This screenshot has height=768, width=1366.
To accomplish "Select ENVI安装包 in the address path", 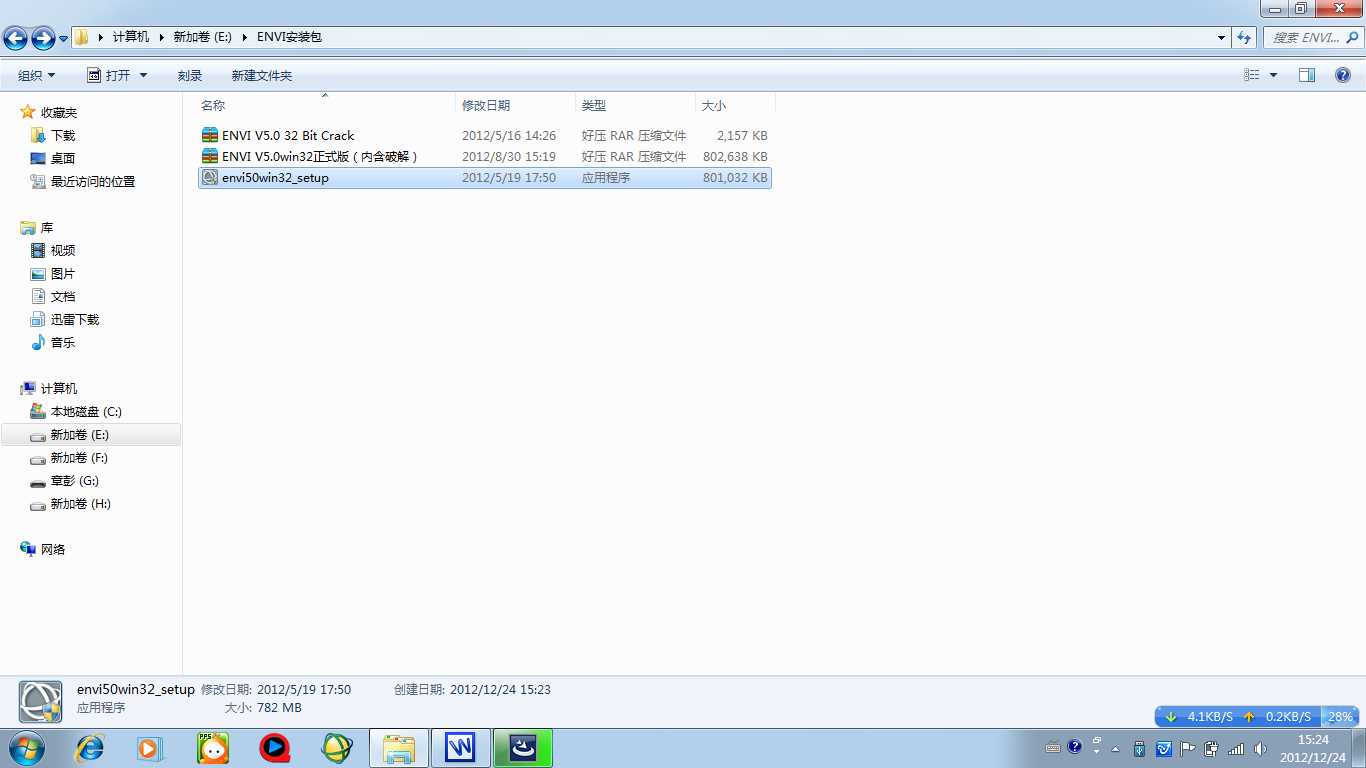I will click(289, 37).
